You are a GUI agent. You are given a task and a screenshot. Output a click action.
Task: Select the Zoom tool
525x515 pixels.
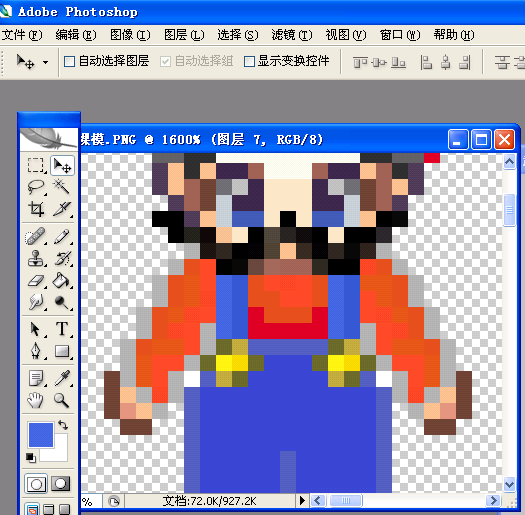62,400
